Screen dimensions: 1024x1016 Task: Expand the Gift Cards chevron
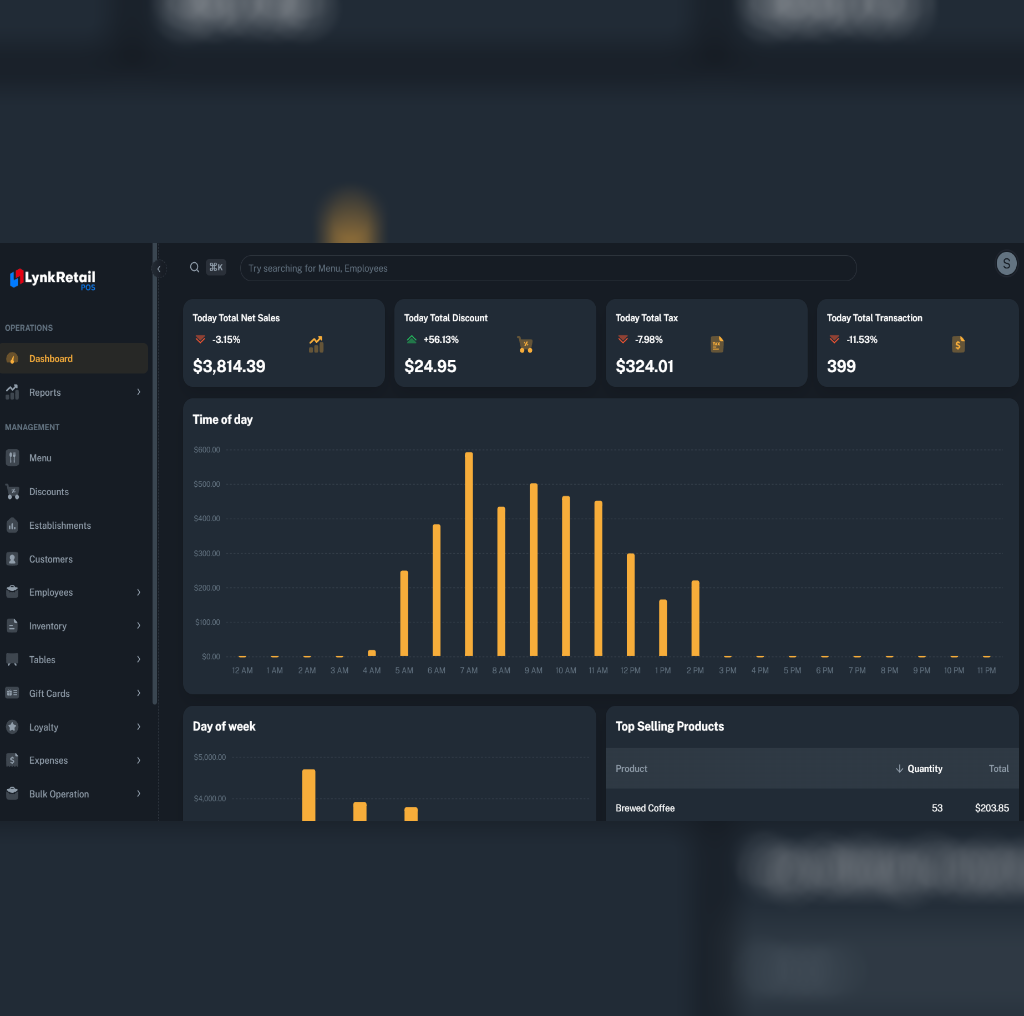coord(138,693)
